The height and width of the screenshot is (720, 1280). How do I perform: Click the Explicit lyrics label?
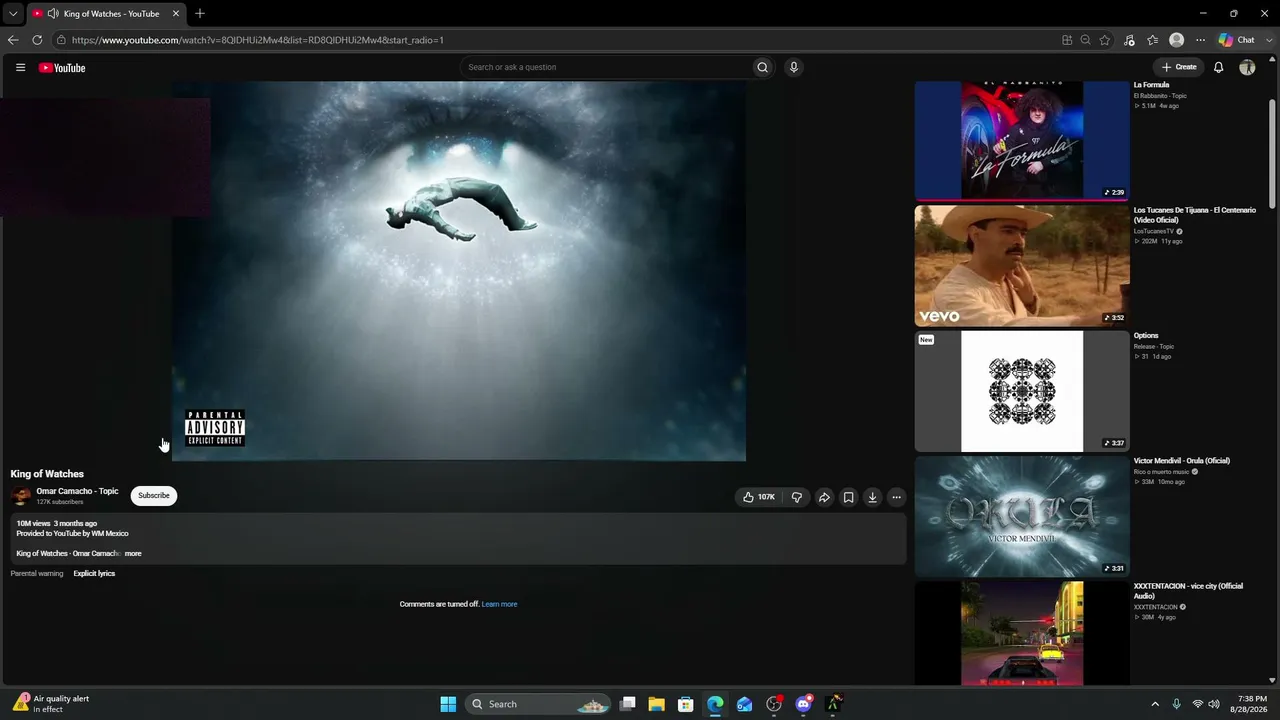coord(94,574)
